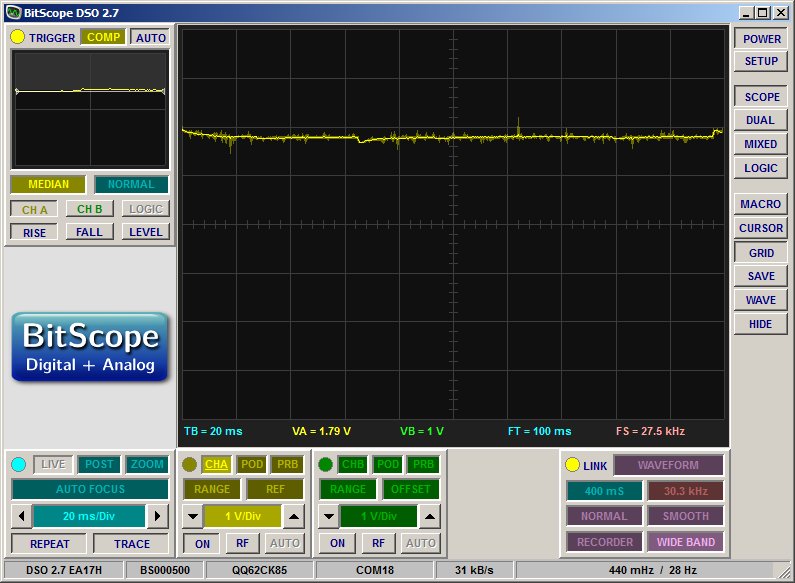Enable ZOOM on timebase
Image resolution: width=795 pixels, height=583 pixels.
[147, 464]
